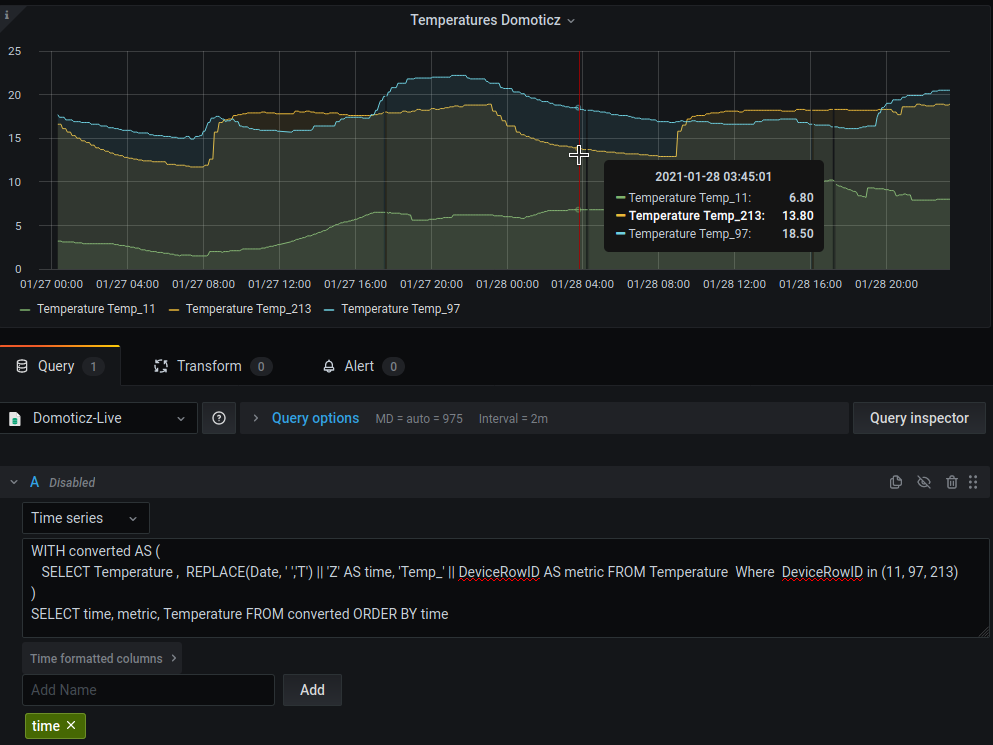Open color picker for Temp_11 legend swatch
The image size is (993, 745).
(25, 310)
